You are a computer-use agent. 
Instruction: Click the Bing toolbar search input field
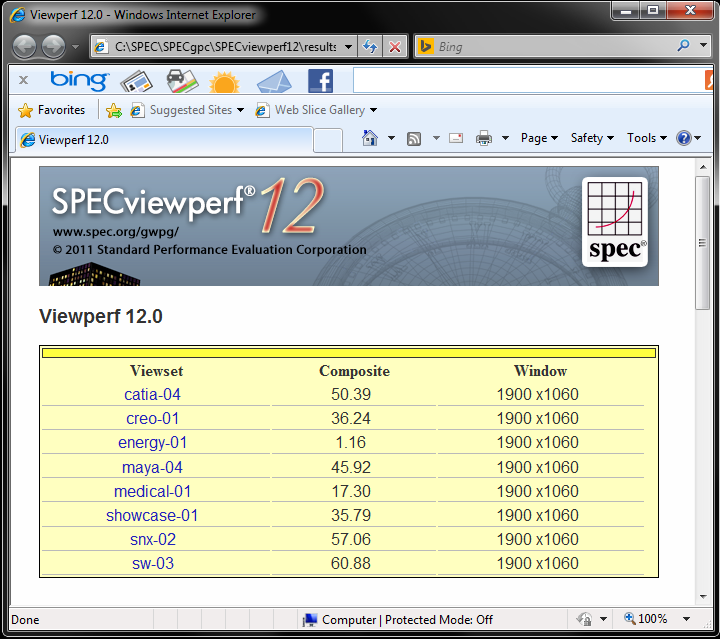click(528, 80)
